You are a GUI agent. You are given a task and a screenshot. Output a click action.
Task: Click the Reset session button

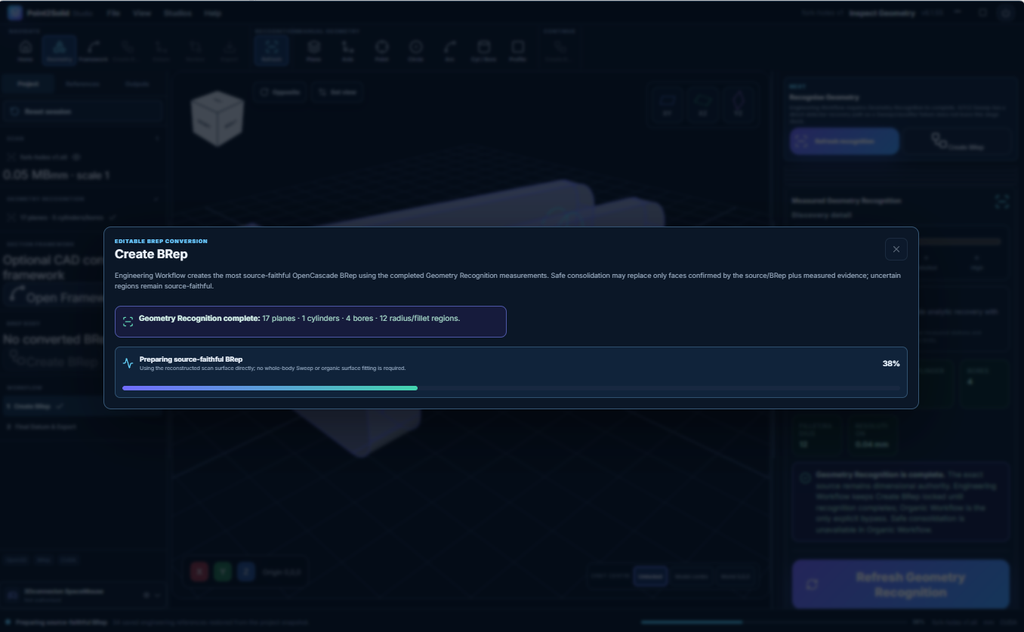[82, 112]
